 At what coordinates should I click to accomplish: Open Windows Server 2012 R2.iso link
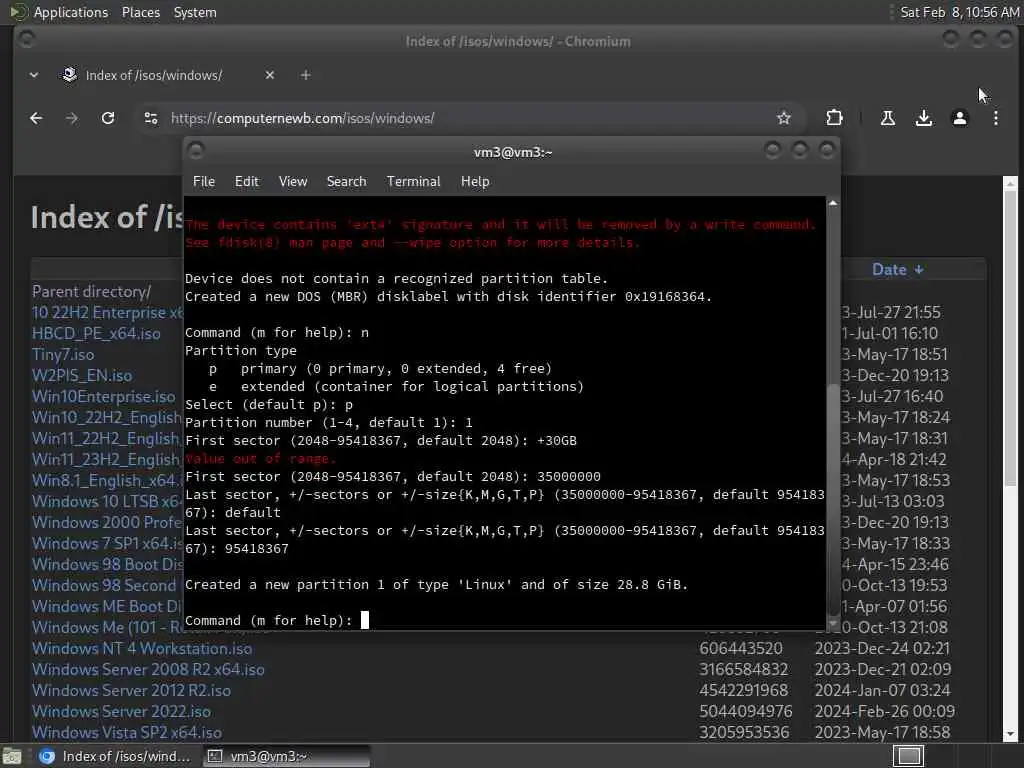[x=131, y=690]
